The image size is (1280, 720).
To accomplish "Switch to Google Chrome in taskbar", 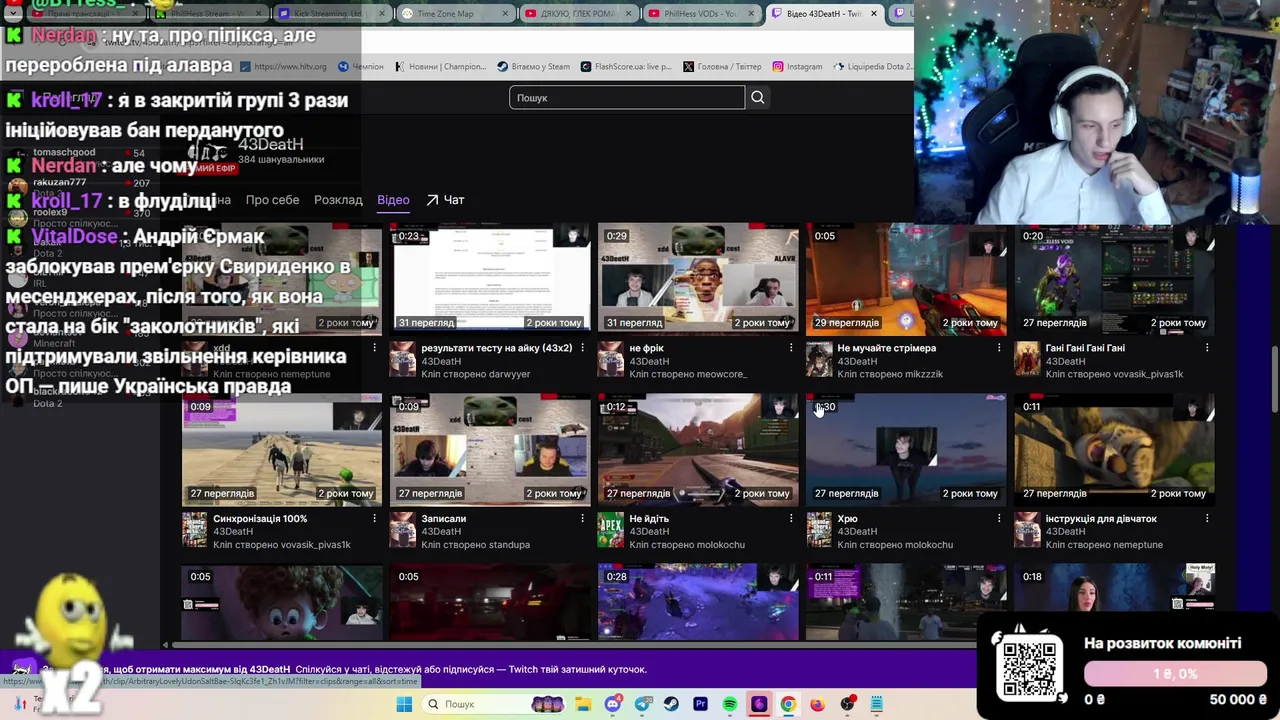I will tap(788, 704).
